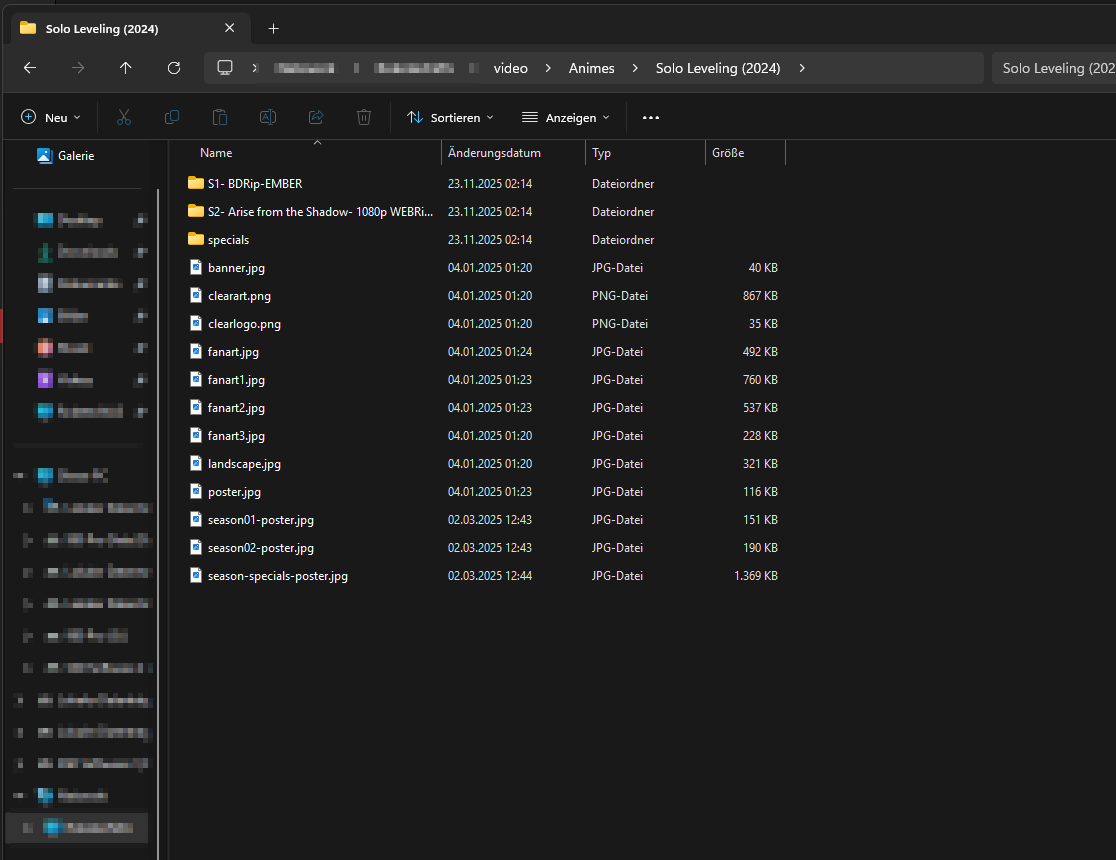Navigate back with the back arrow
This screenshot has height=860, width=1116.
(x=30, y=68)
